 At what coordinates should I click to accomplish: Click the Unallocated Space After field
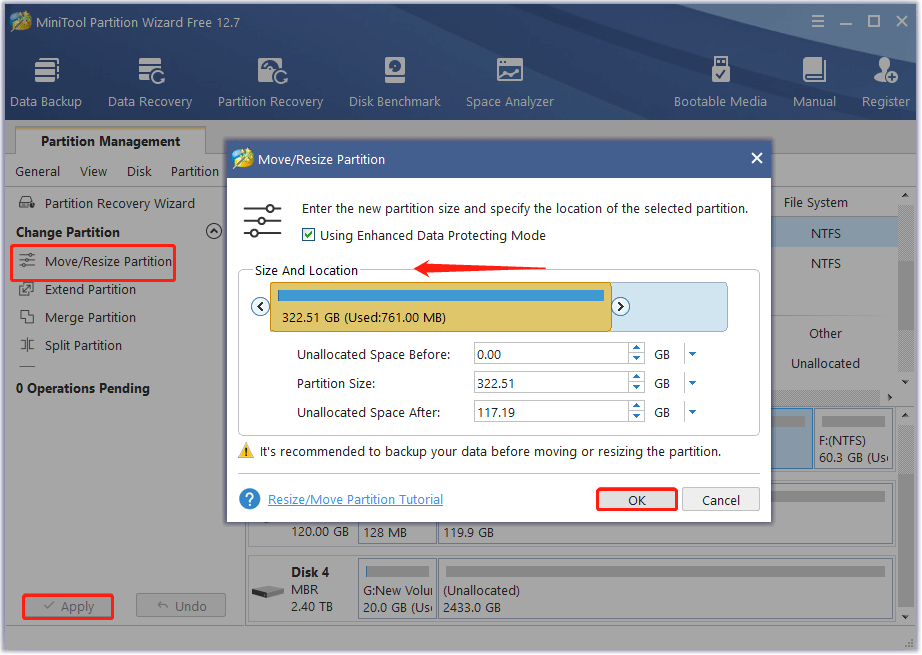pyautogui.click(x=552, y=412)
